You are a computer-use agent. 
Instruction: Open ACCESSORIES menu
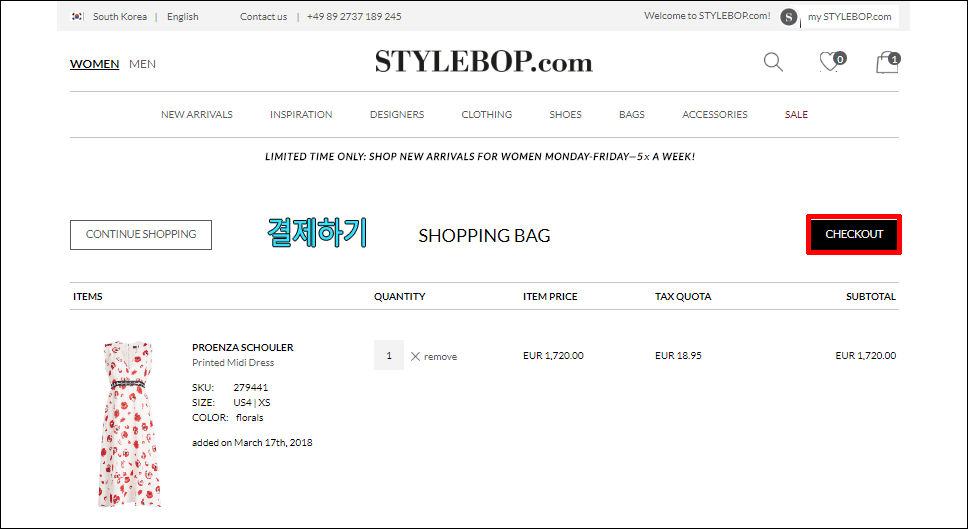click(x=715, y=114)
